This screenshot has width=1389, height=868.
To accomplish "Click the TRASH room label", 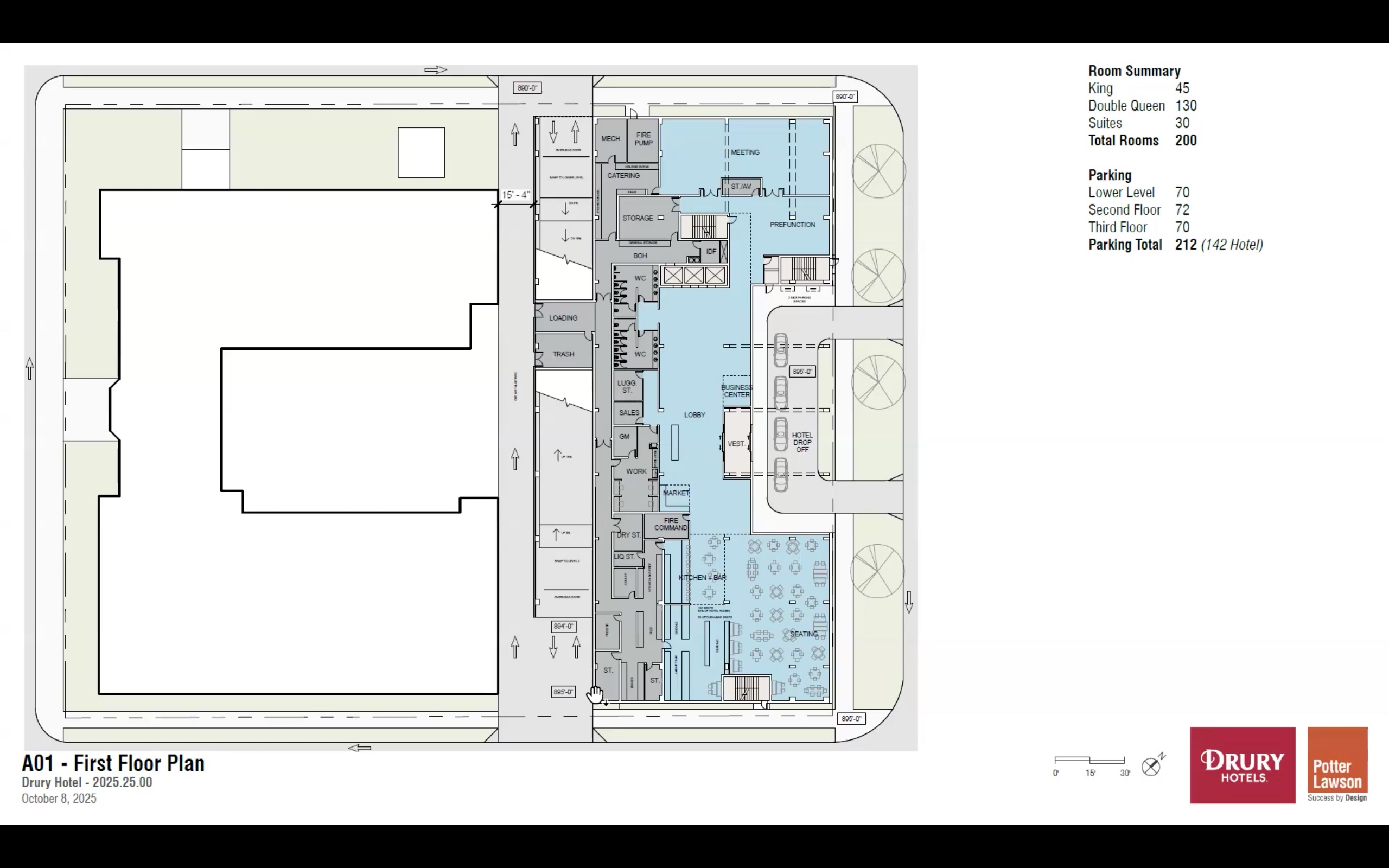I will tap(563, 354).
